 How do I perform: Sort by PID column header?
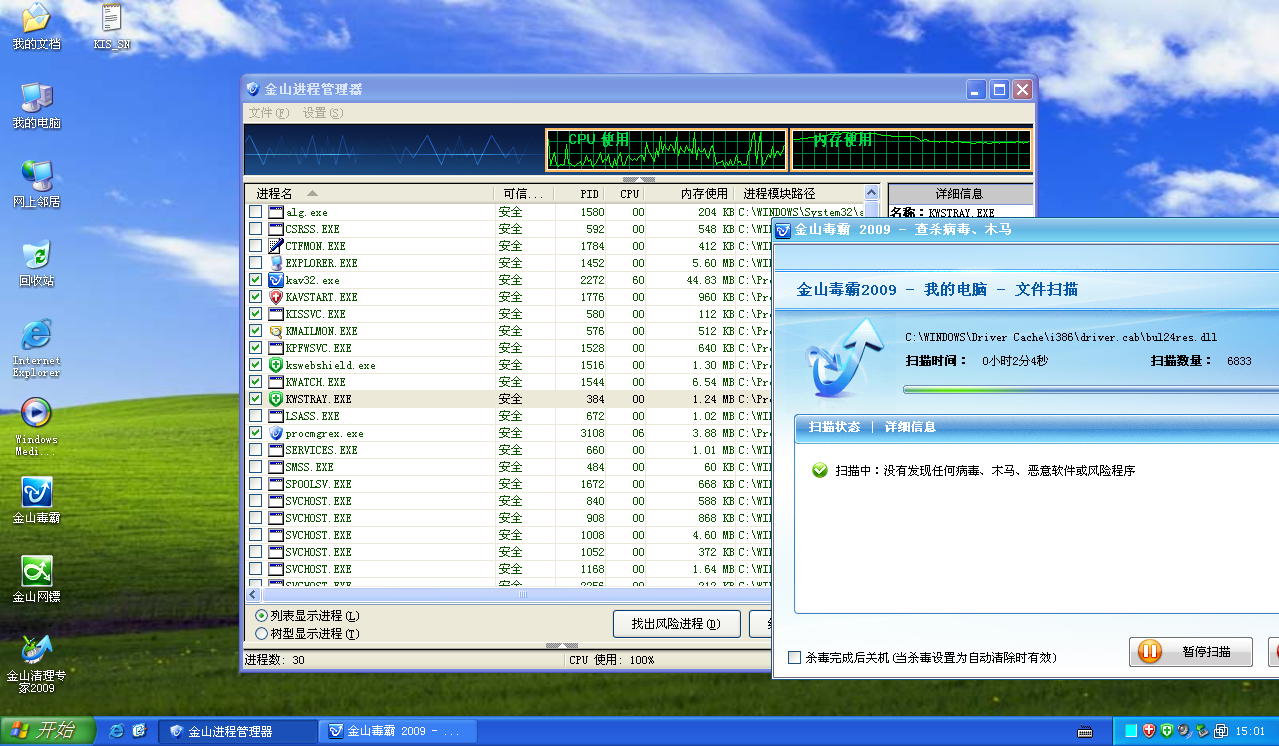(581, 194)
